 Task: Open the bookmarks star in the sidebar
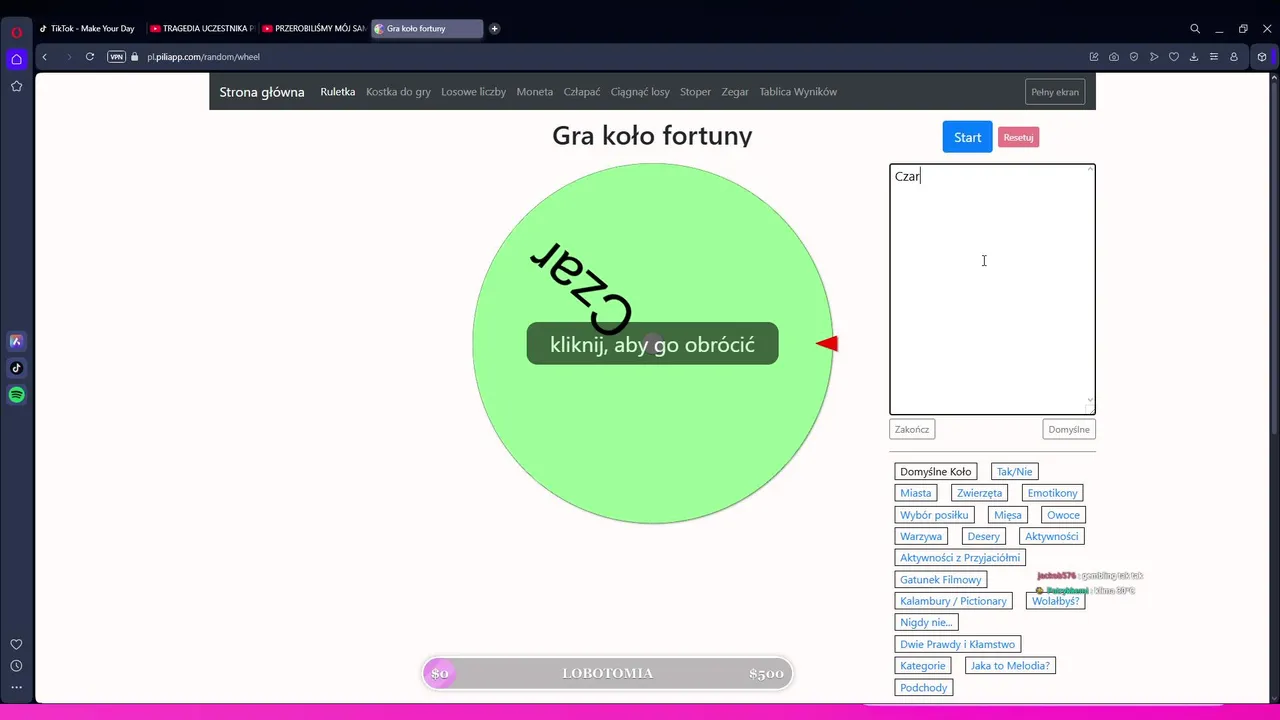16,86
